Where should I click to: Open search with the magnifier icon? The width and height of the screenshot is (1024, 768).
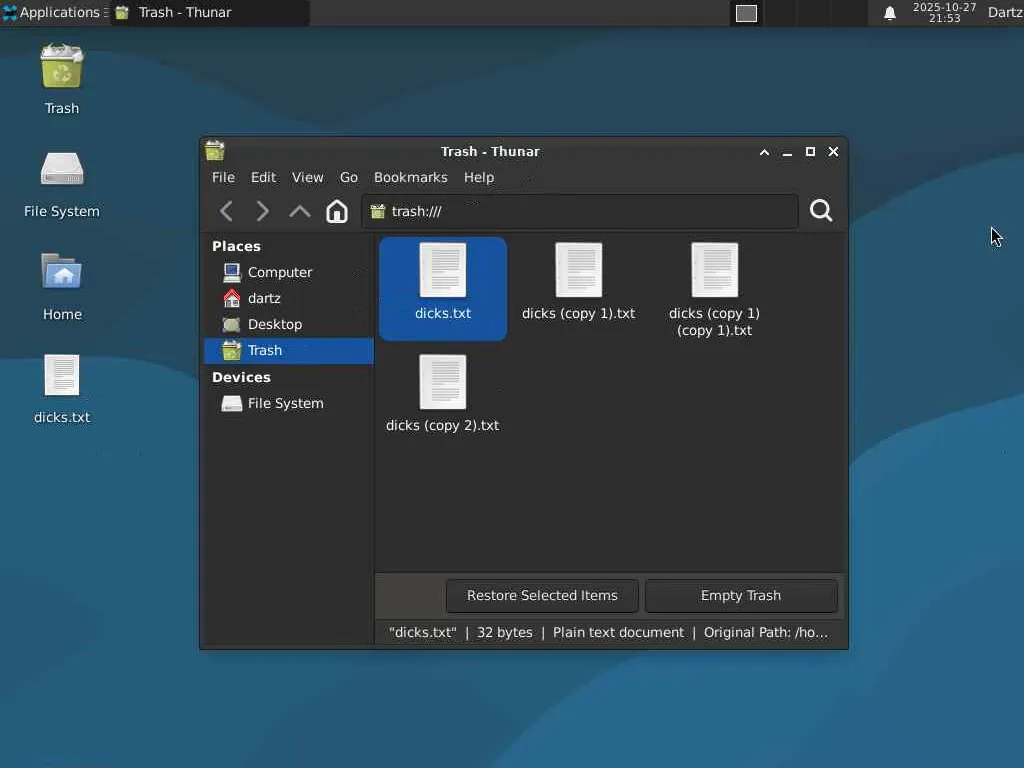(x=821, y=210)
